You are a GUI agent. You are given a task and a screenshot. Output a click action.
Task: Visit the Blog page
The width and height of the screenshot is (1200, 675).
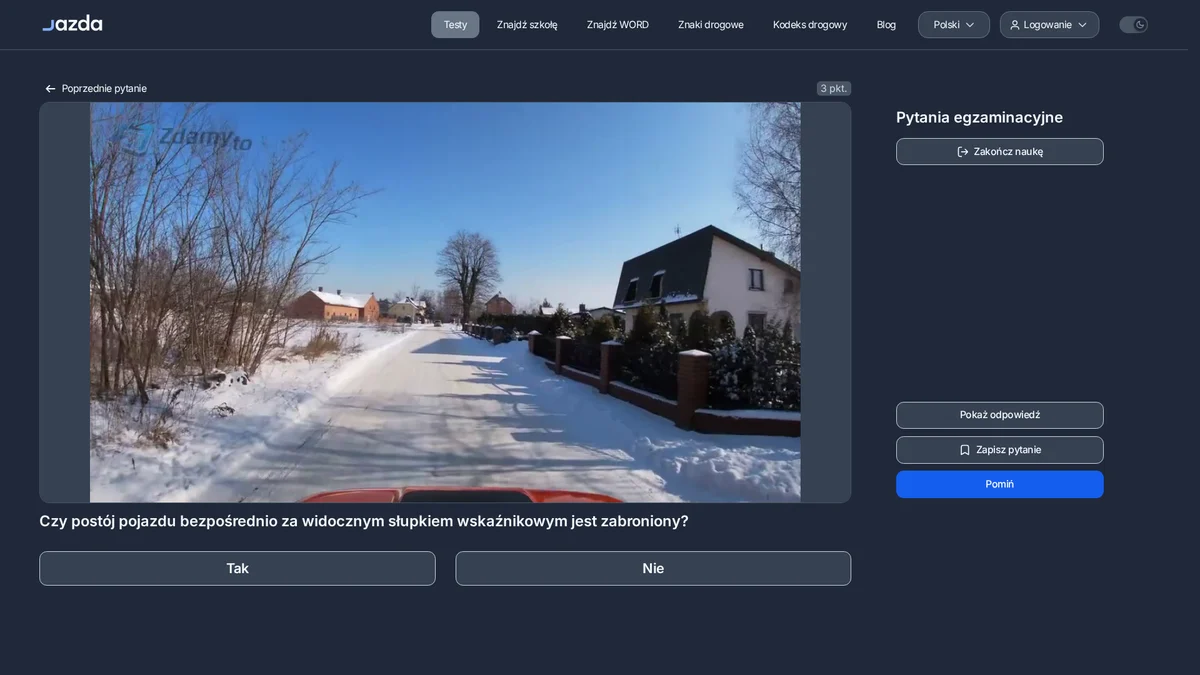click(886, 25)
